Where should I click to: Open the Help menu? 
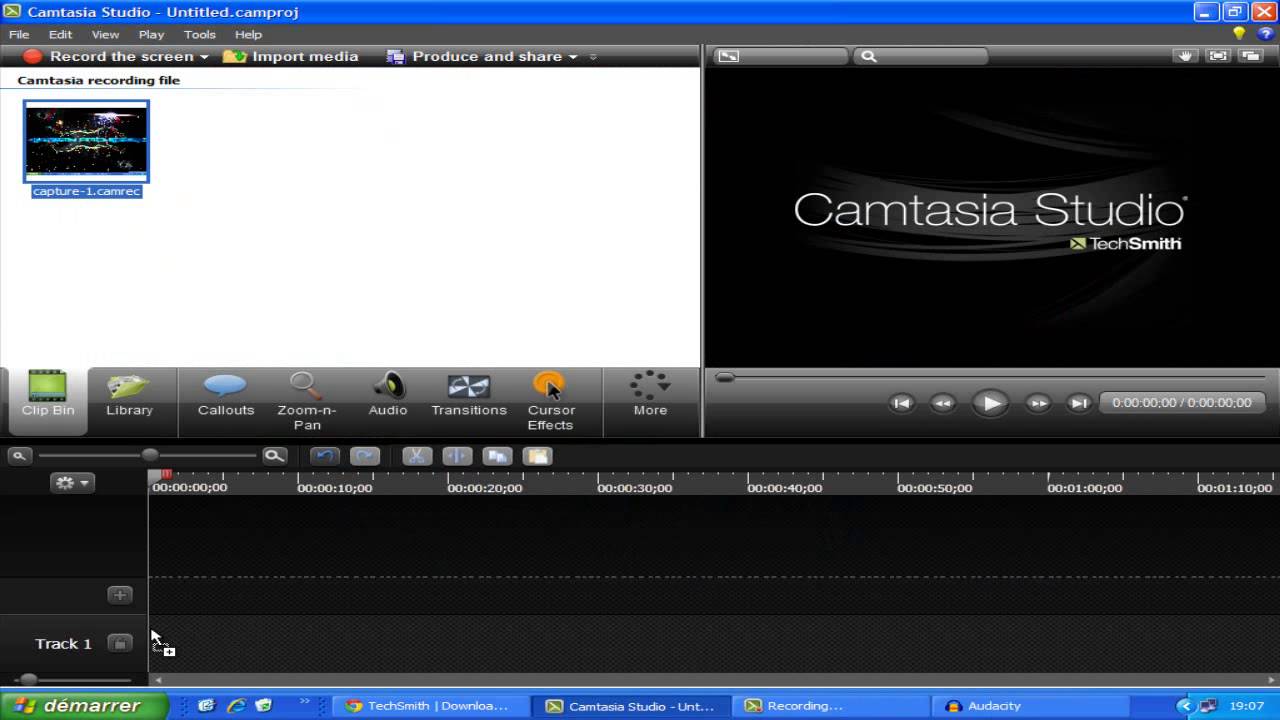[248, 34]
